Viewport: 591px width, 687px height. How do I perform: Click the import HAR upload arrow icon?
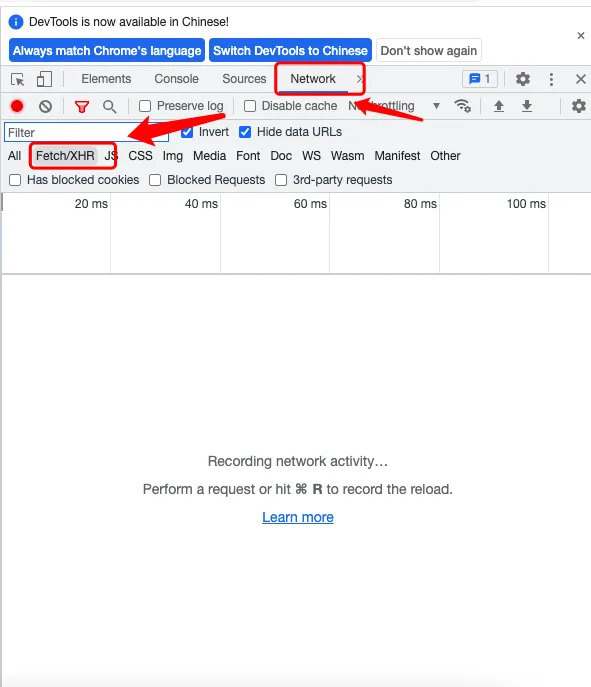pyautogui.click(x=499, y=106)
